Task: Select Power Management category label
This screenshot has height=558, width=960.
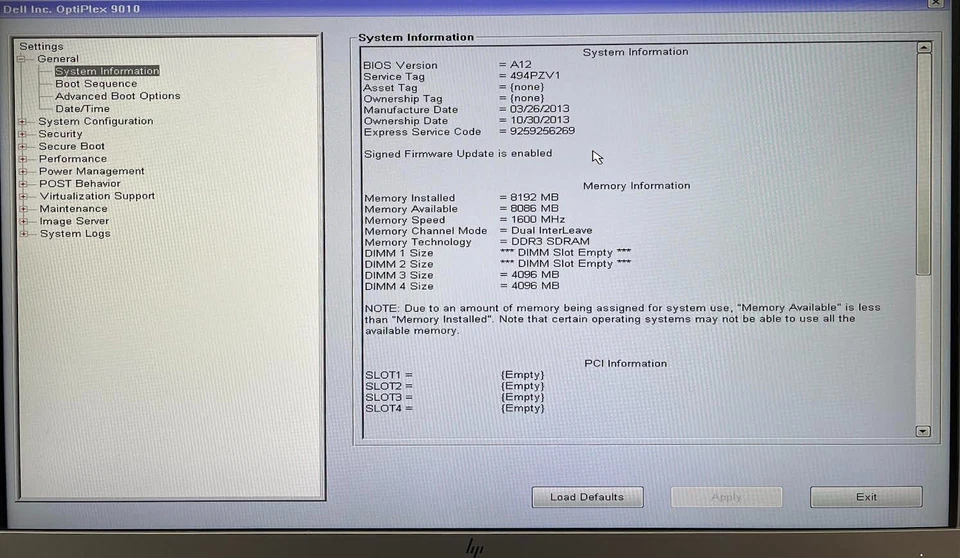Action: point(92,172)
